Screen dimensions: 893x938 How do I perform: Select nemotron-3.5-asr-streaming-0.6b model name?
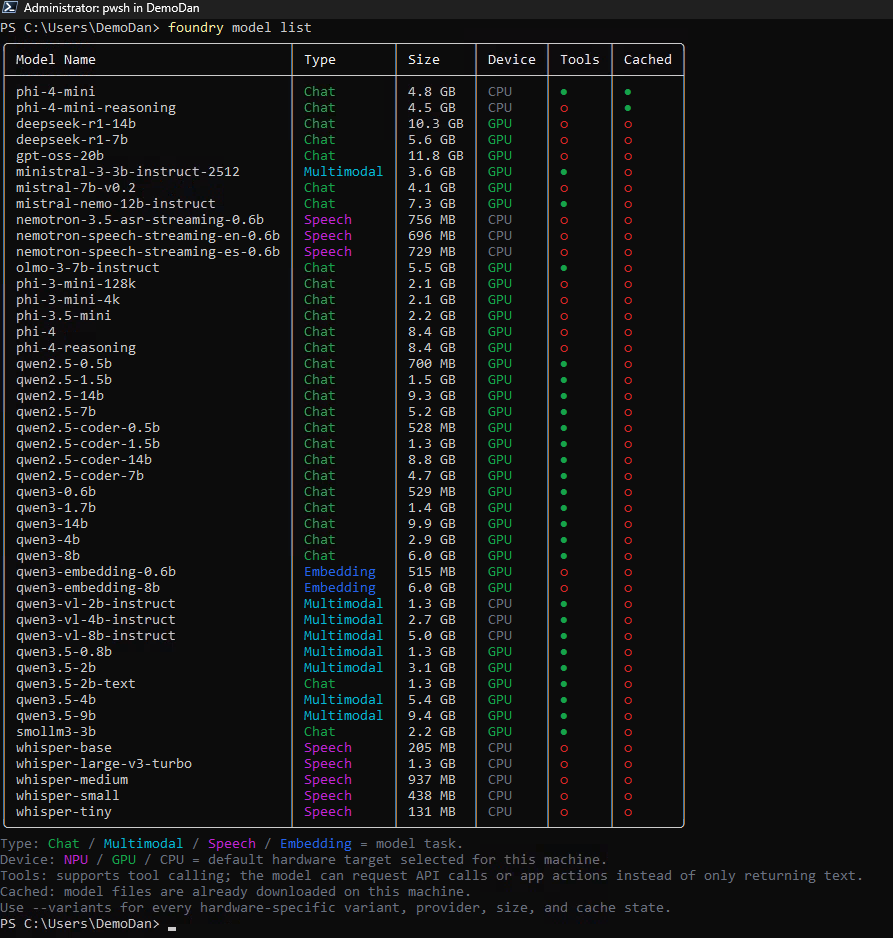[x=139, y=220]
